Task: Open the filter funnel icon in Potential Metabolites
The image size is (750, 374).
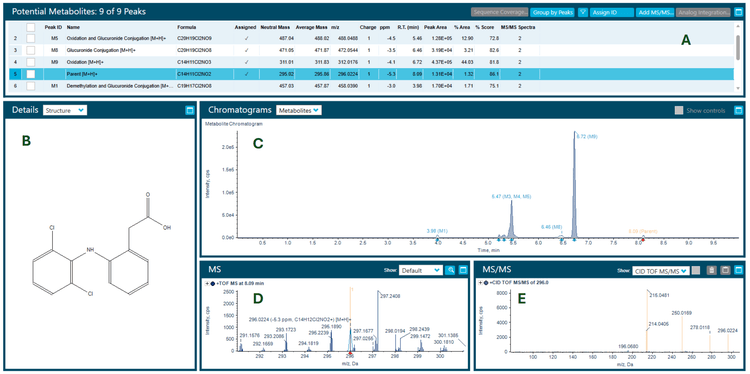Action: pos(583,12)
